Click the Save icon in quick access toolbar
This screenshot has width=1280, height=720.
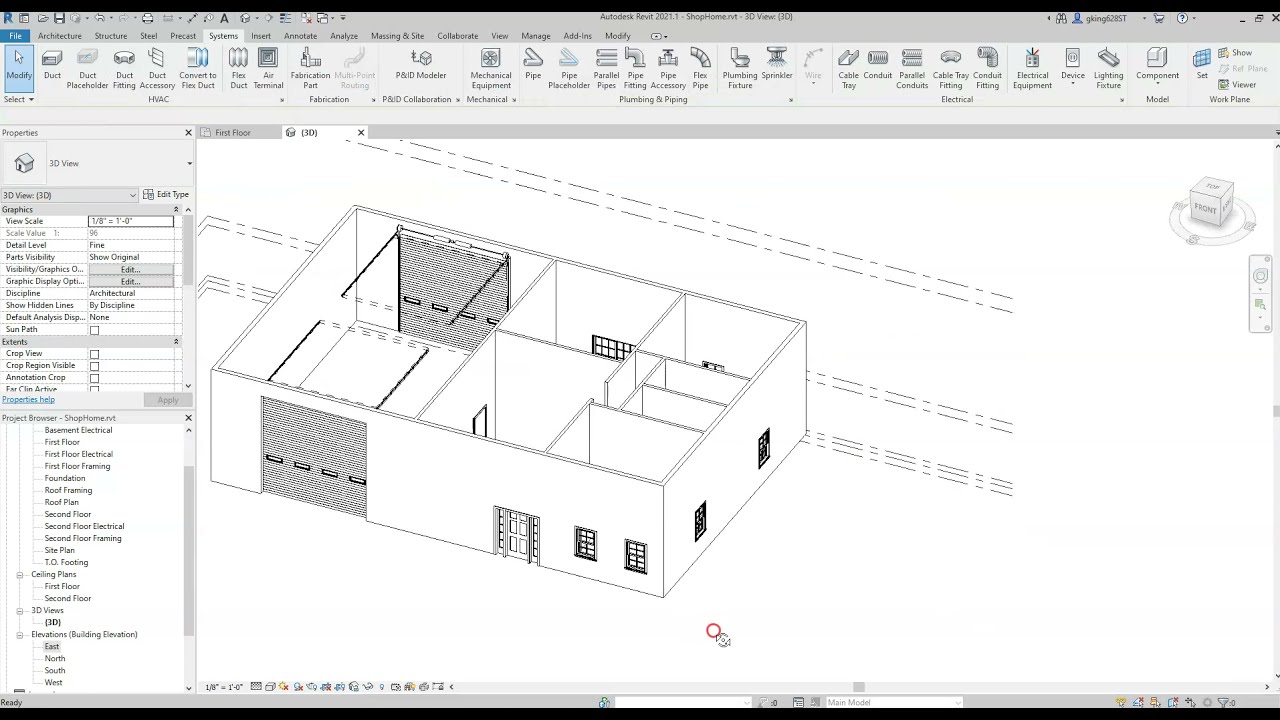[x=59, y=18]
